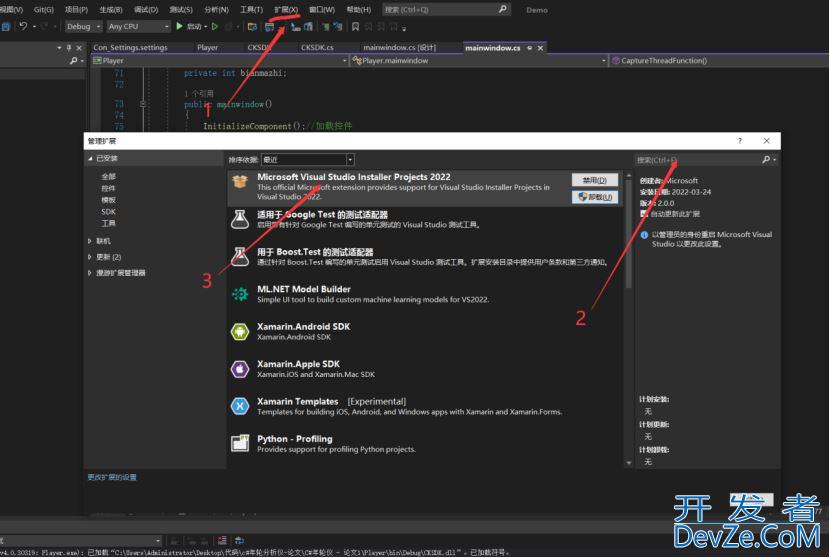Click the folder-with-gear toolbar icon
This screenshot has width=830, height=558.
click(252, 26)
